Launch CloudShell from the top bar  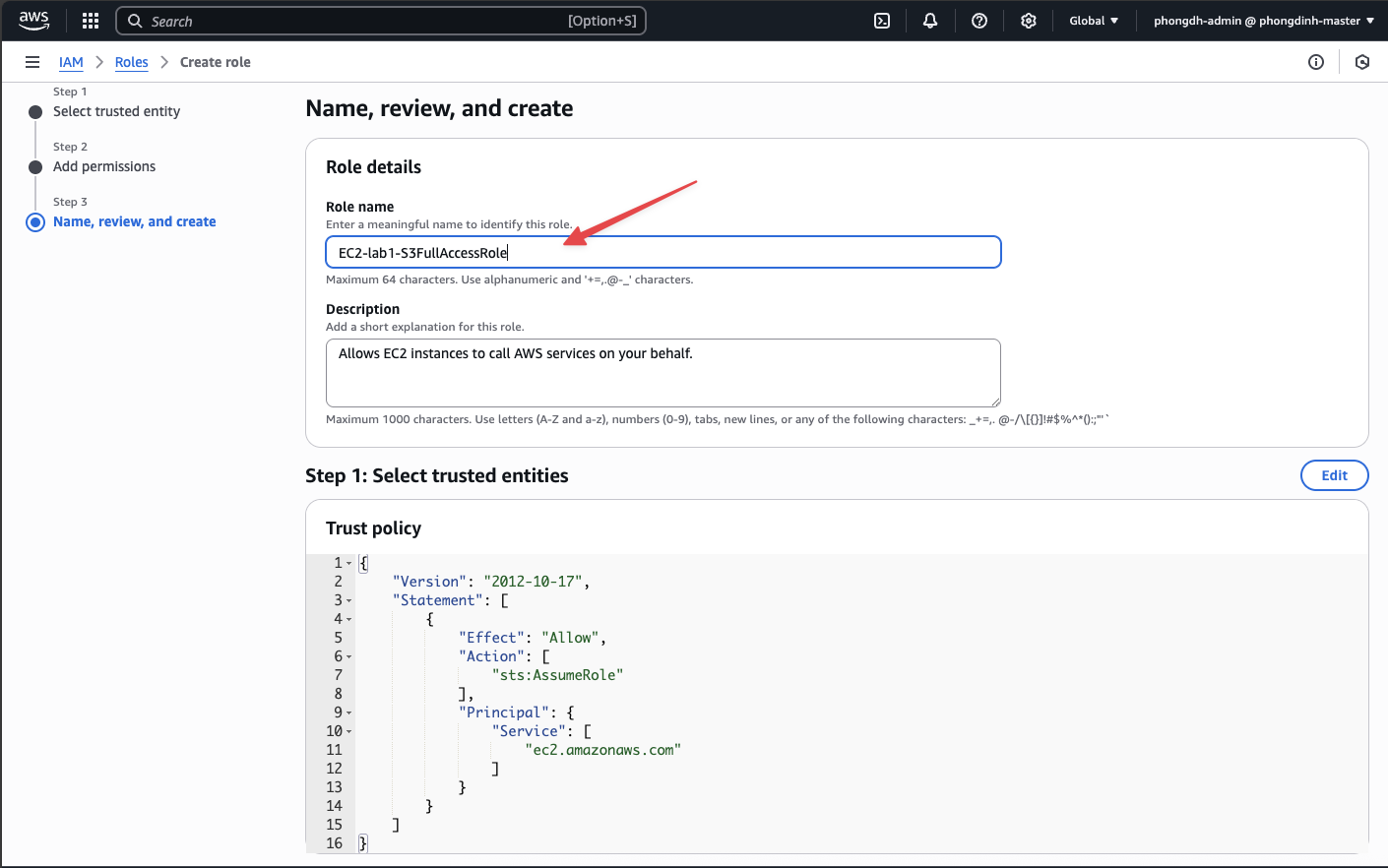pyautogui.click(x=882, y=21)
